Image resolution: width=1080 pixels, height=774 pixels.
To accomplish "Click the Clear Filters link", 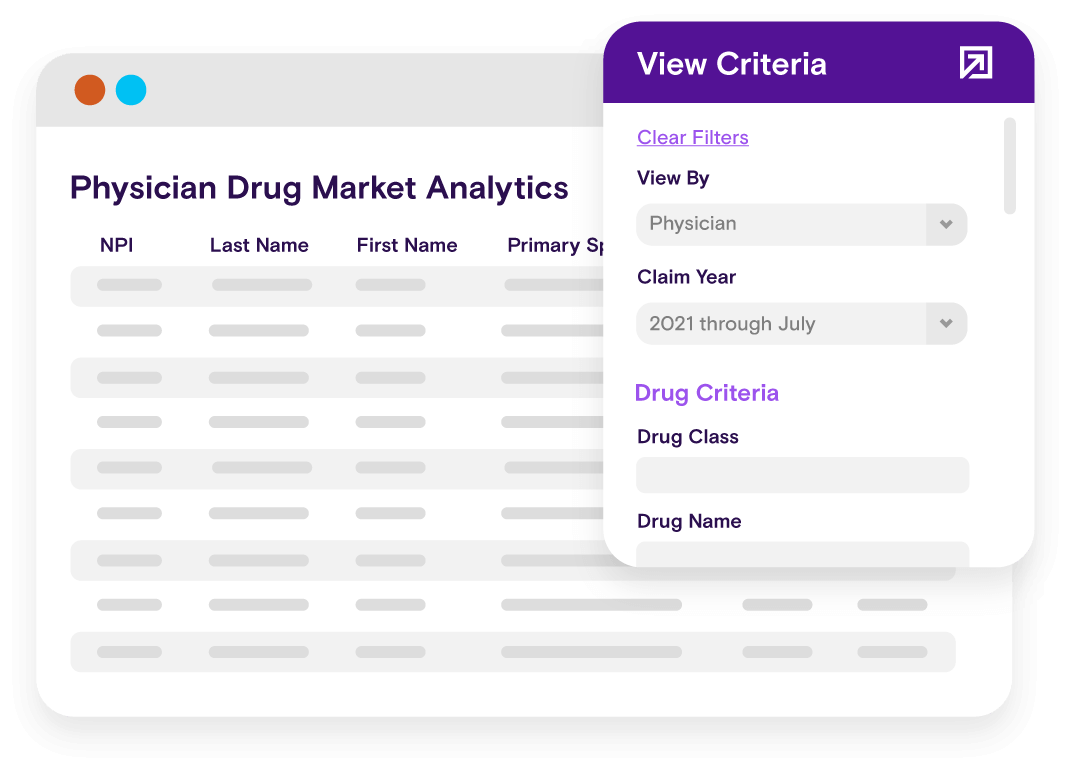I will pos(692,137).
